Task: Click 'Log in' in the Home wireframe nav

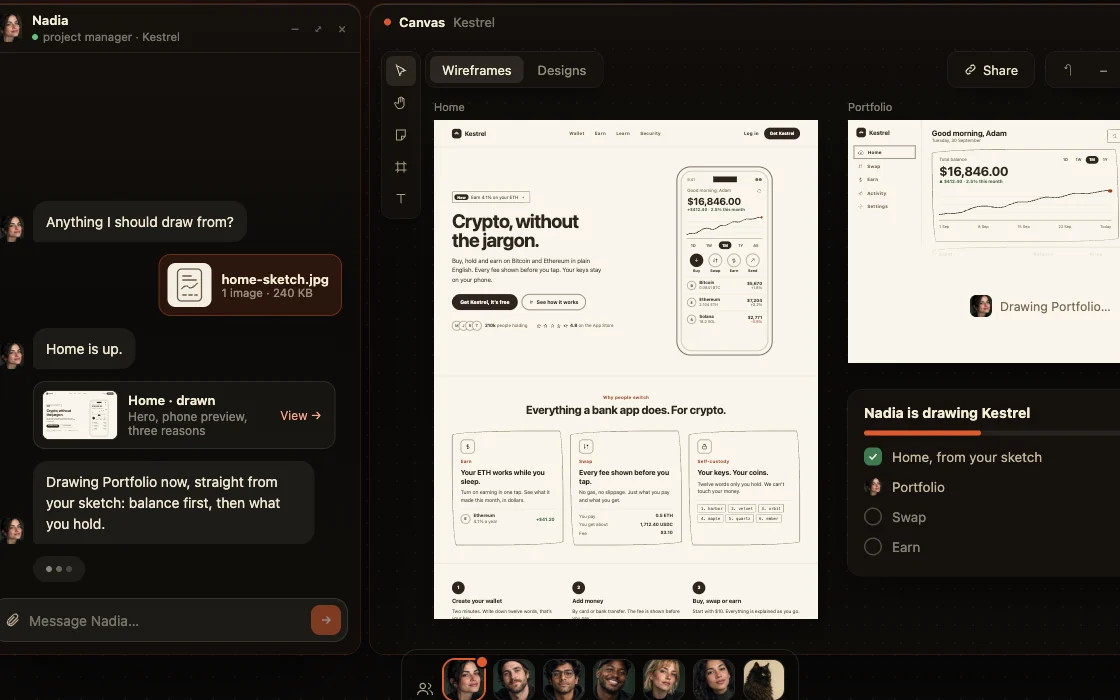Action: coord(751,134)
